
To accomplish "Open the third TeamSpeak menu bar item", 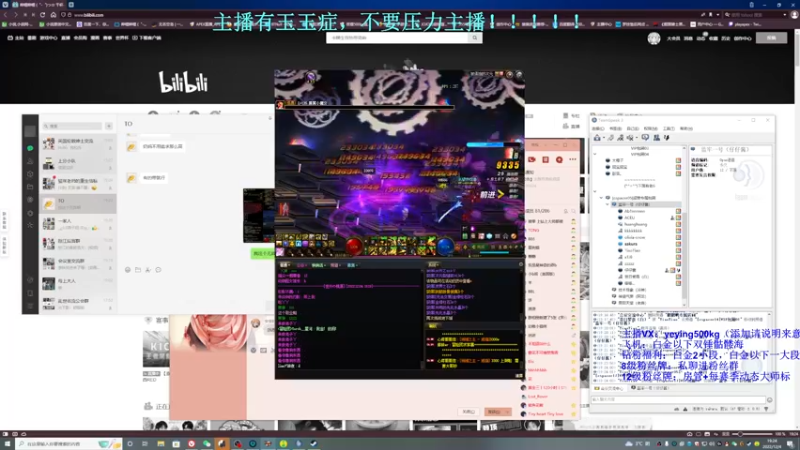I will [633, 129].
